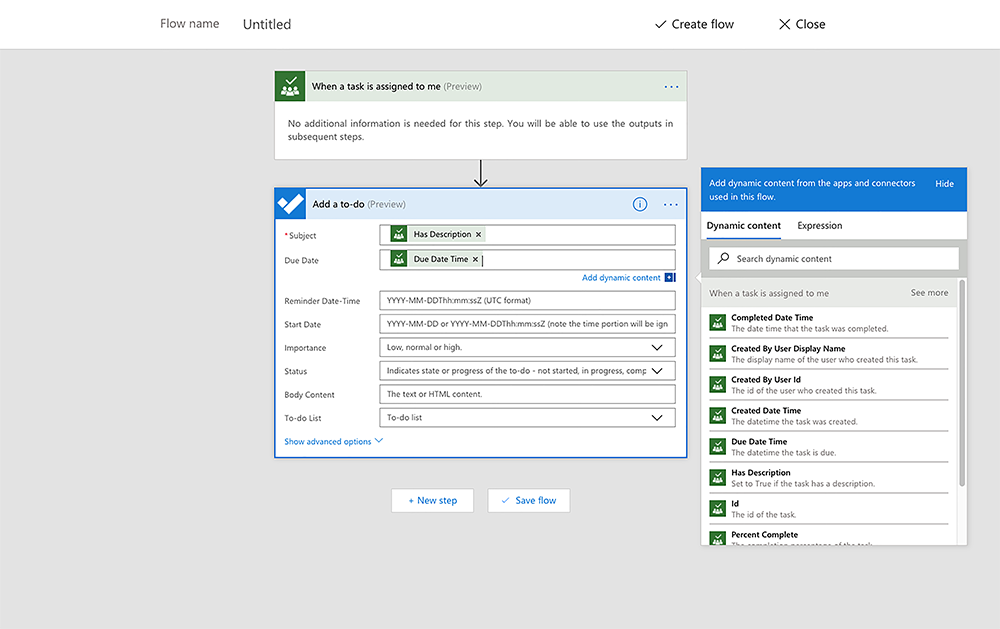
Task: Click the X icon next to Close
Action: point(784,24)
